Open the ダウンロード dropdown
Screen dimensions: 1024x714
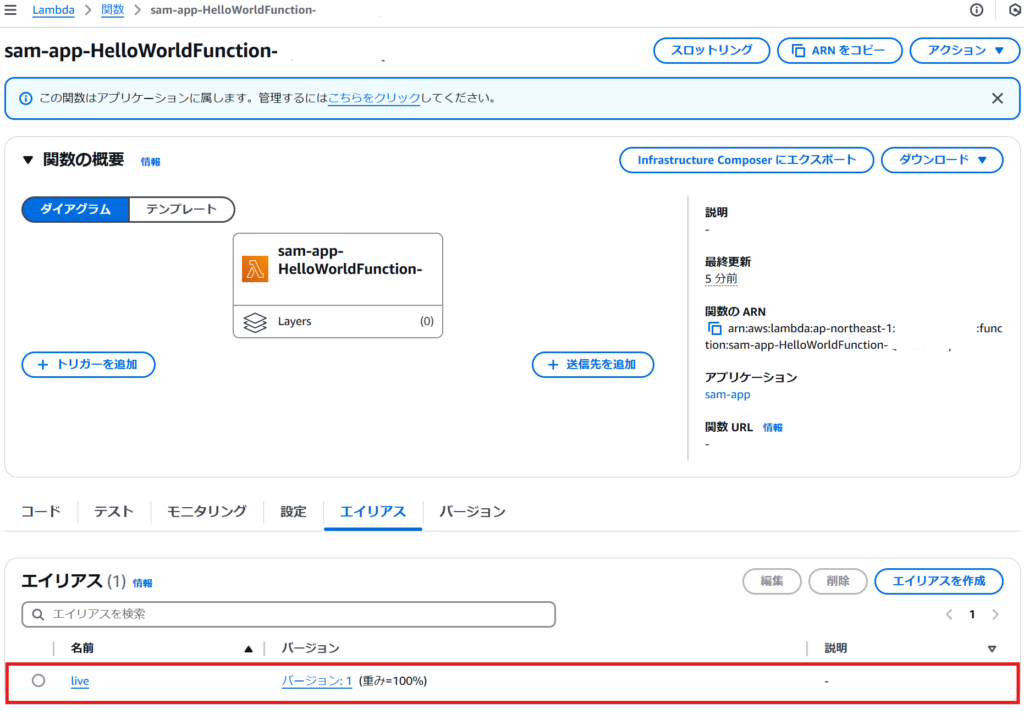(942, 160)
